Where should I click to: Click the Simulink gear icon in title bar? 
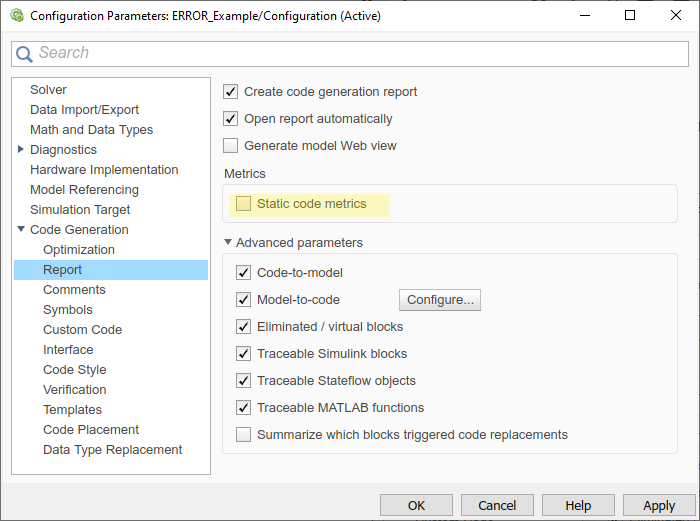coord(16,16)
